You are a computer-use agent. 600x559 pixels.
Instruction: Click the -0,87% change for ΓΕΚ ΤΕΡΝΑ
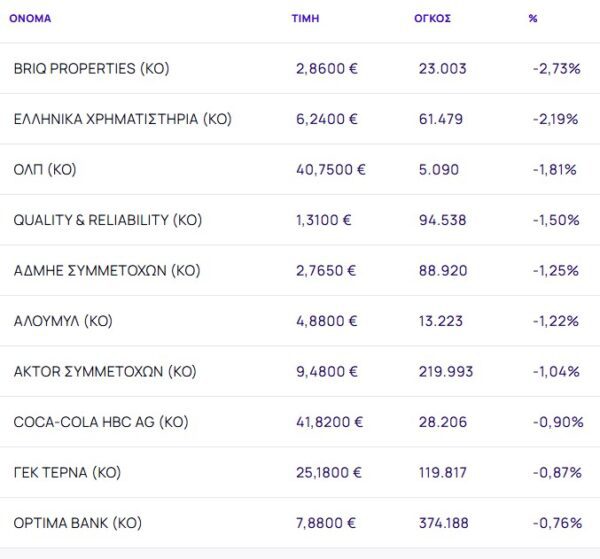pos(556,472)
